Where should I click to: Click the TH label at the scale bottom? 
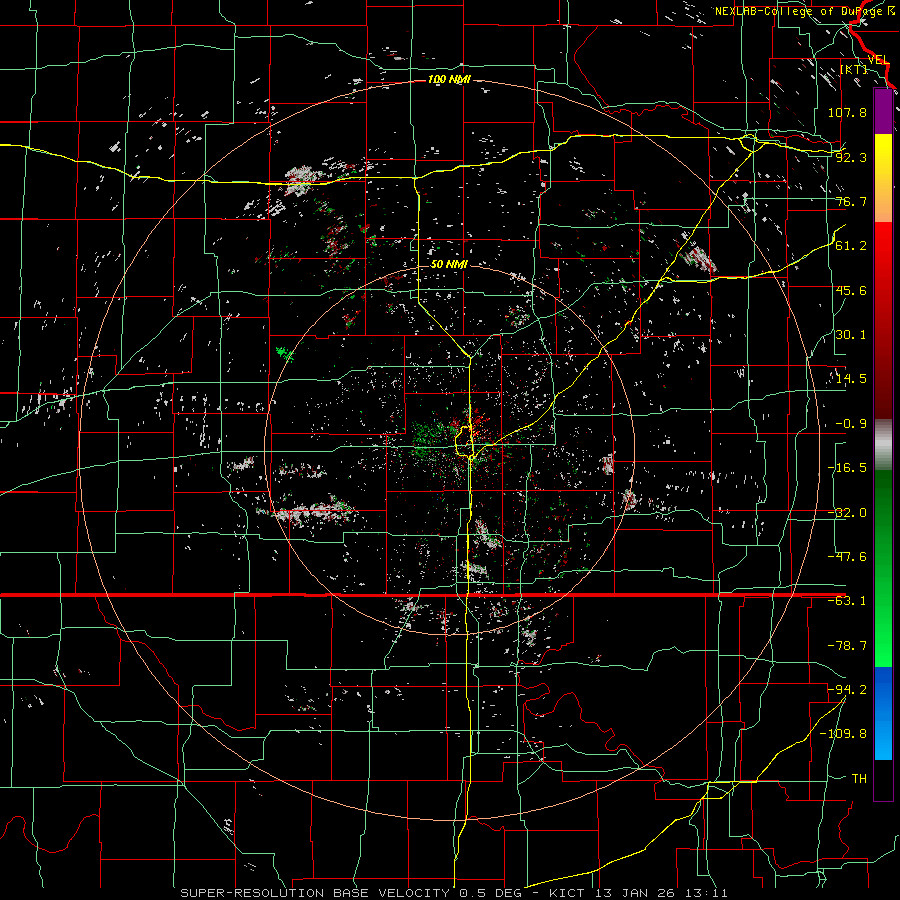(859, 779)
